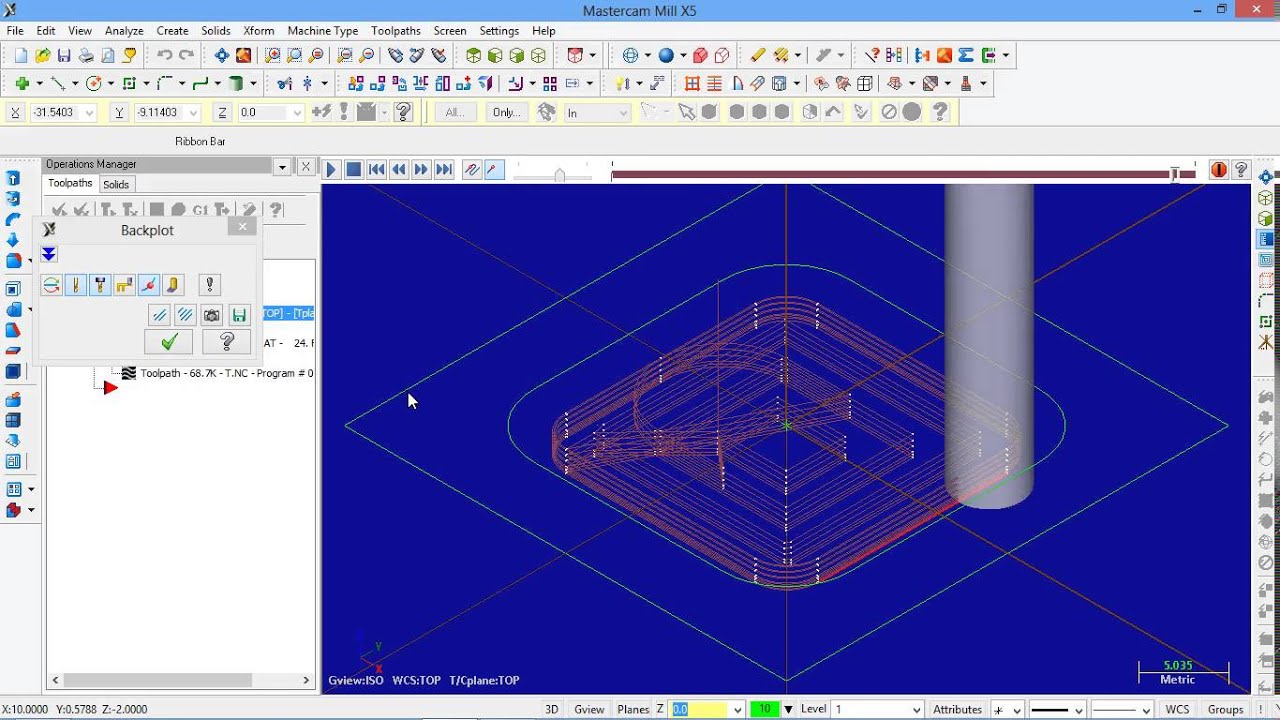Screen dimensions: 1280x720
Task: Click the Print icon in the toolbar
Action: (x=86, y=56)
